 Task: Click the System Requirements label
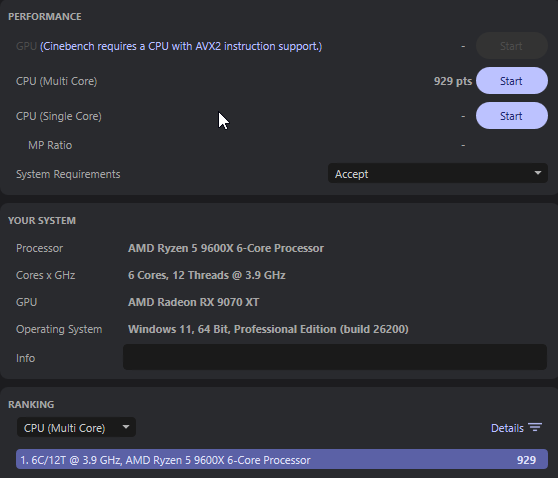pyautogui.click(x=68, y=174)
